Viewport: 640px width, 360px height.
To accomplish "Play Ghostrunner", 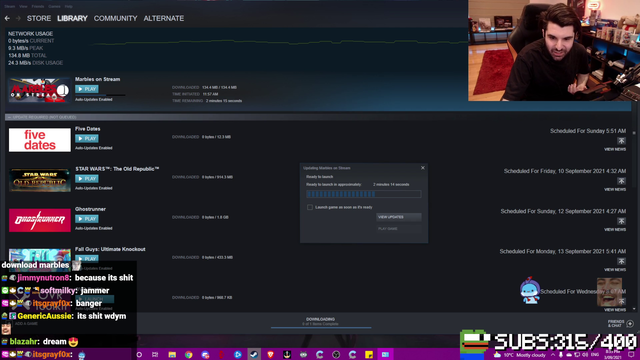I will [x=87, y=219].
